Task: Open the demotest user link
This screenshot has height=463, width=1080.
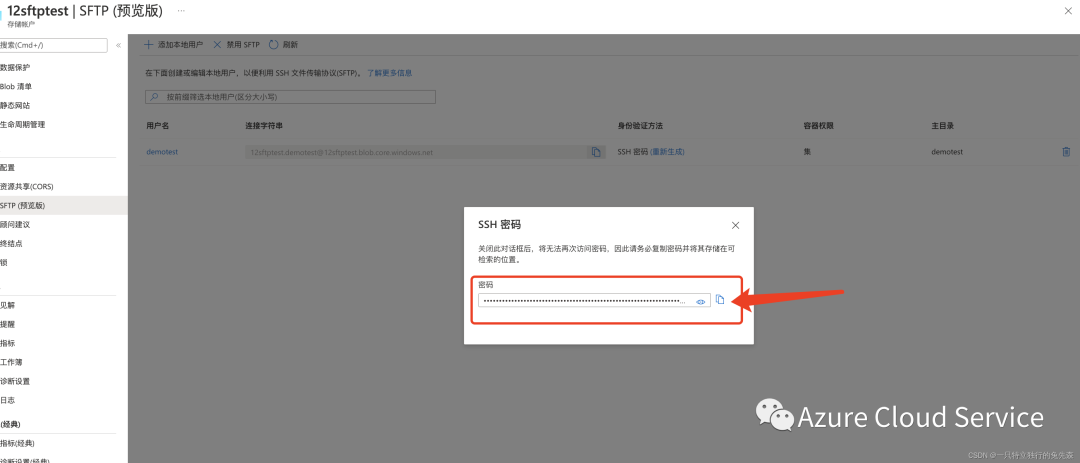Action: [162, 152]
